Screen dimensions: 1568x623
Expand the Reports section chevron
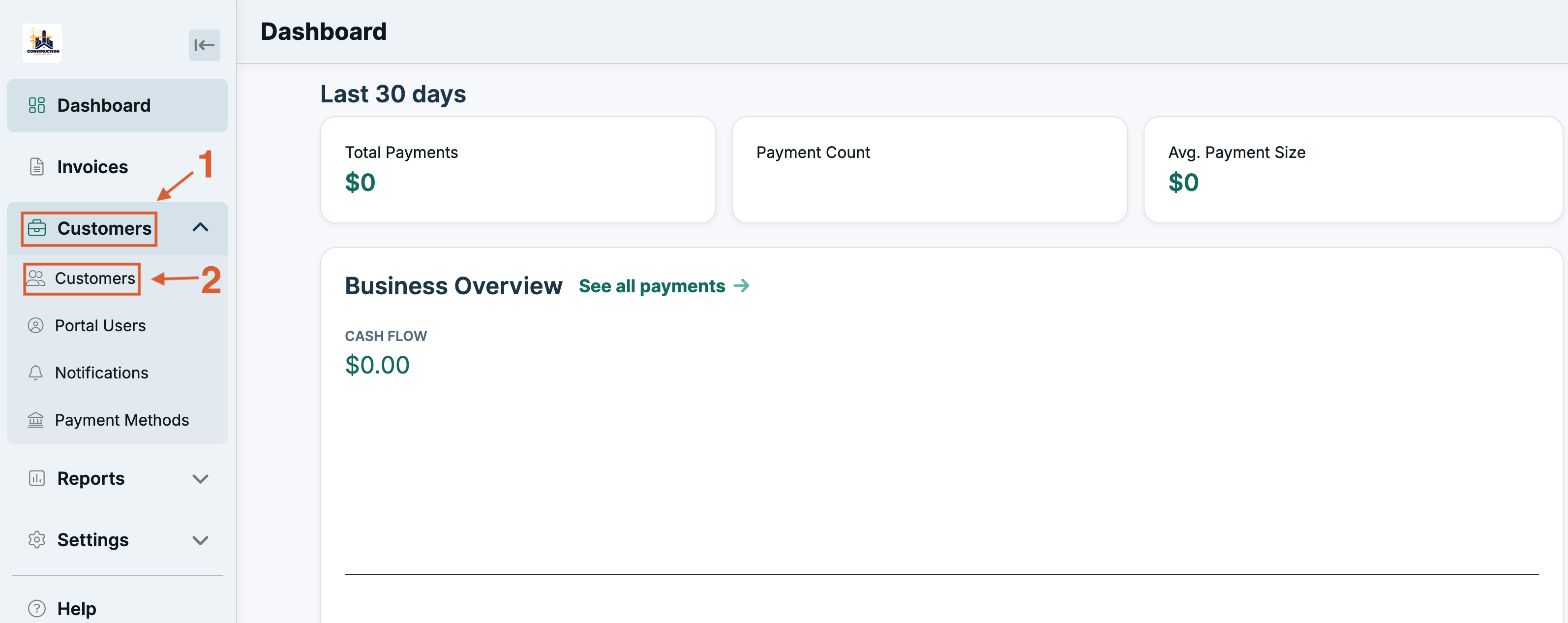click(200, 479)
